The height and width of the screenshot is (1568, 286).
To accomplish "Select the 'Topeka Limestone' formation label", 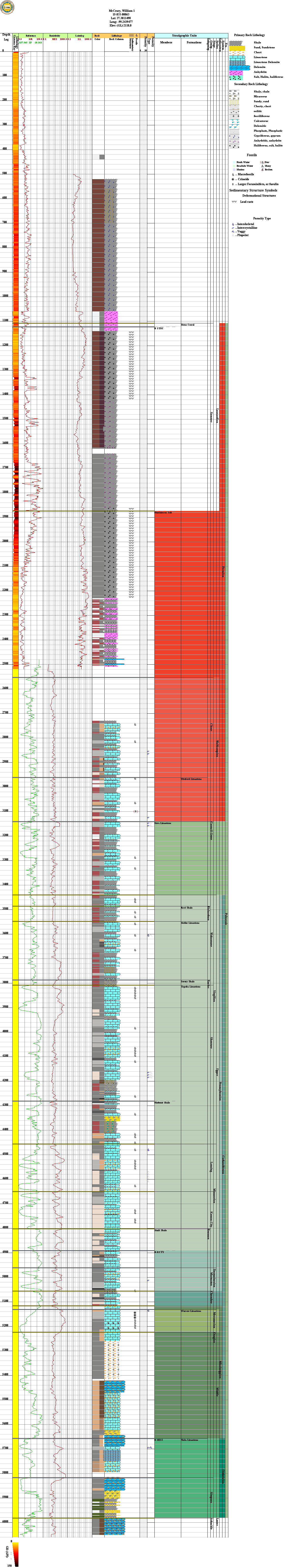I will point(191,987).
